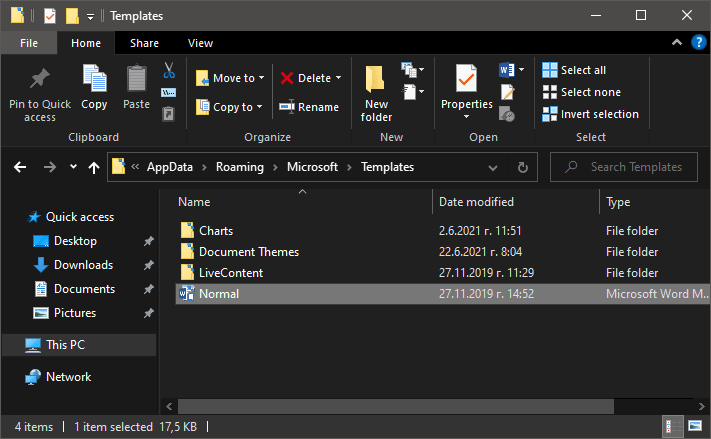
Task: Open the View ribbon tab
Action: tap(200, 43)
